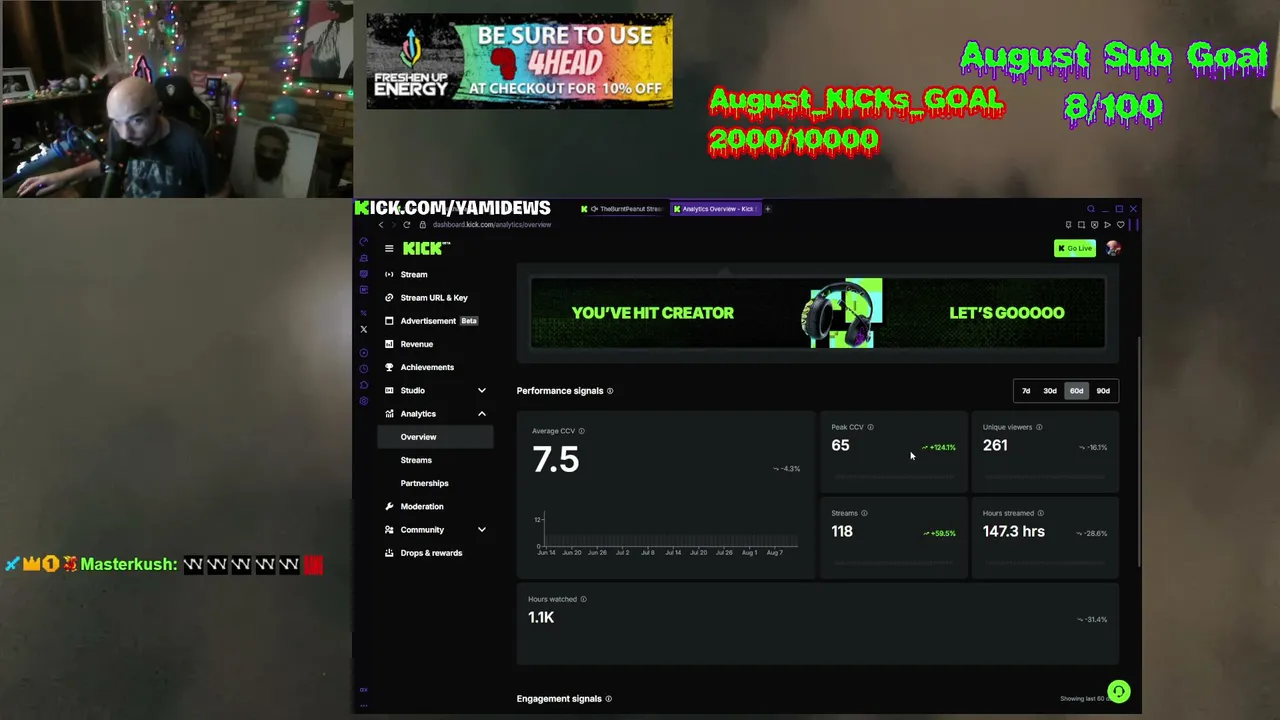Click the info icon next to Performance signals
Viewport: 1280px width, 720px height.
610,391
